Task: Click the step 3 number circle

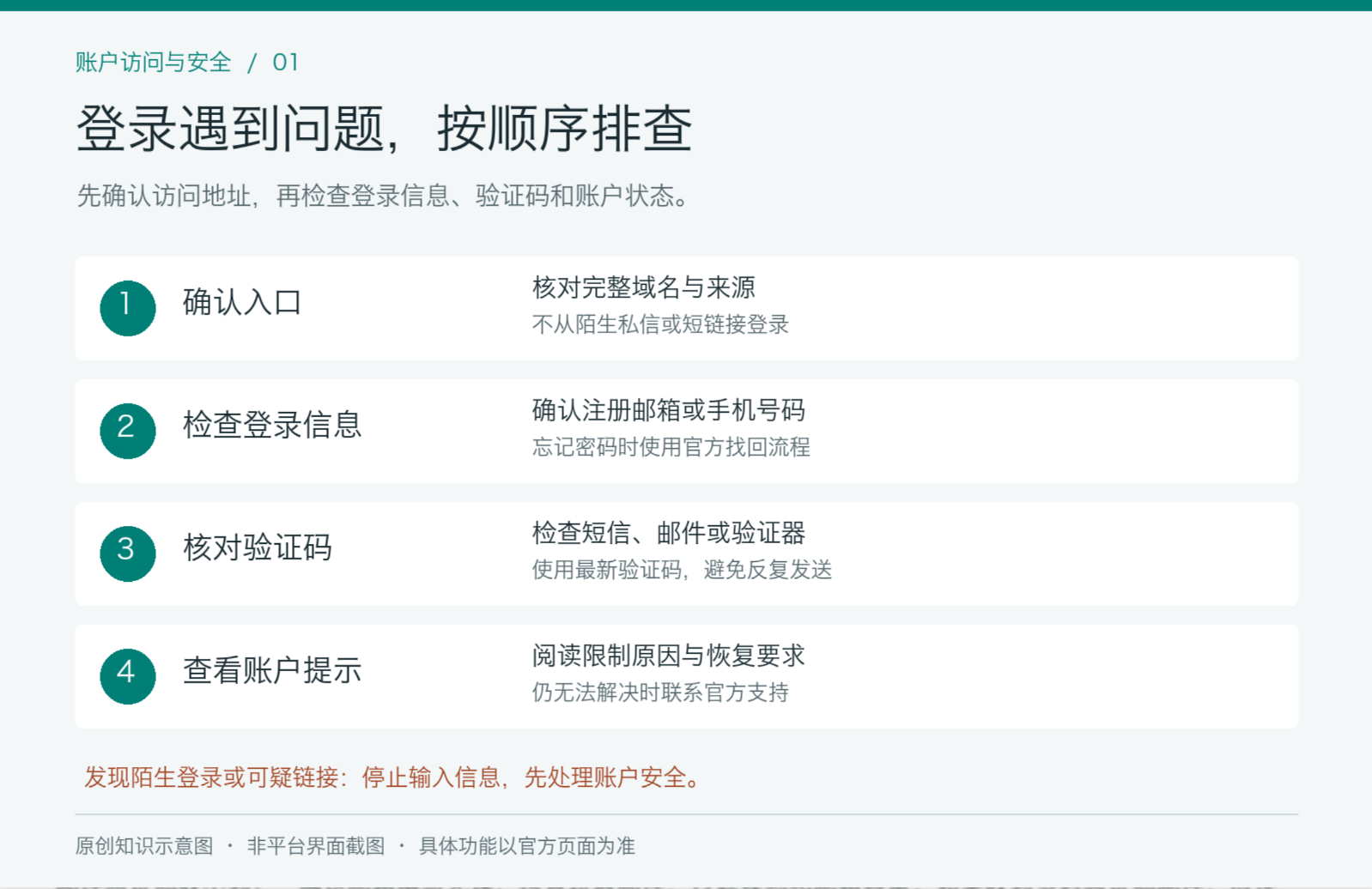Action: 127,553
